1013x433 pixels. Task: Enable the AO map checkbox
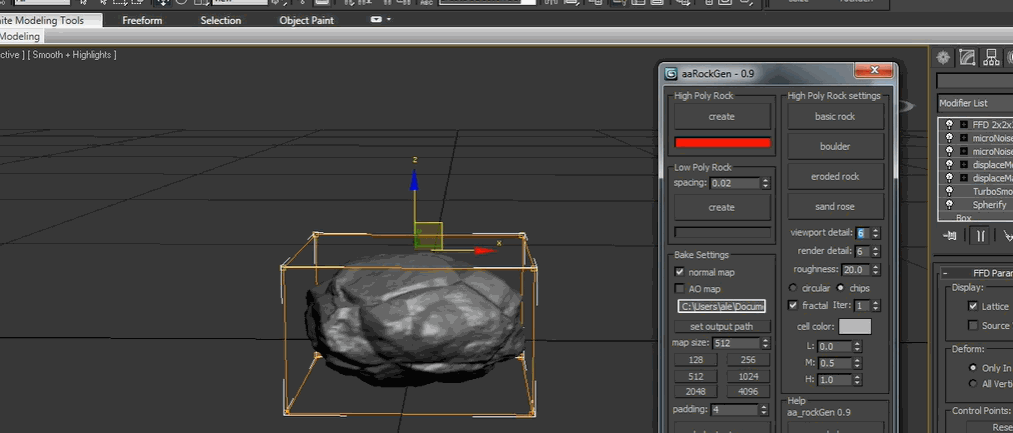pyautogui.click(x=679, y=289)
